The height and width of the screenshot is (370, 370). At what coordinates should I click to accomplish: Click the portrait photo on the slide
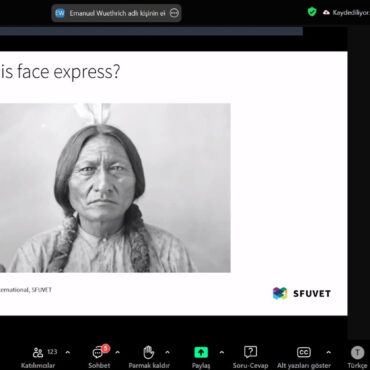(x=115, y=188)
